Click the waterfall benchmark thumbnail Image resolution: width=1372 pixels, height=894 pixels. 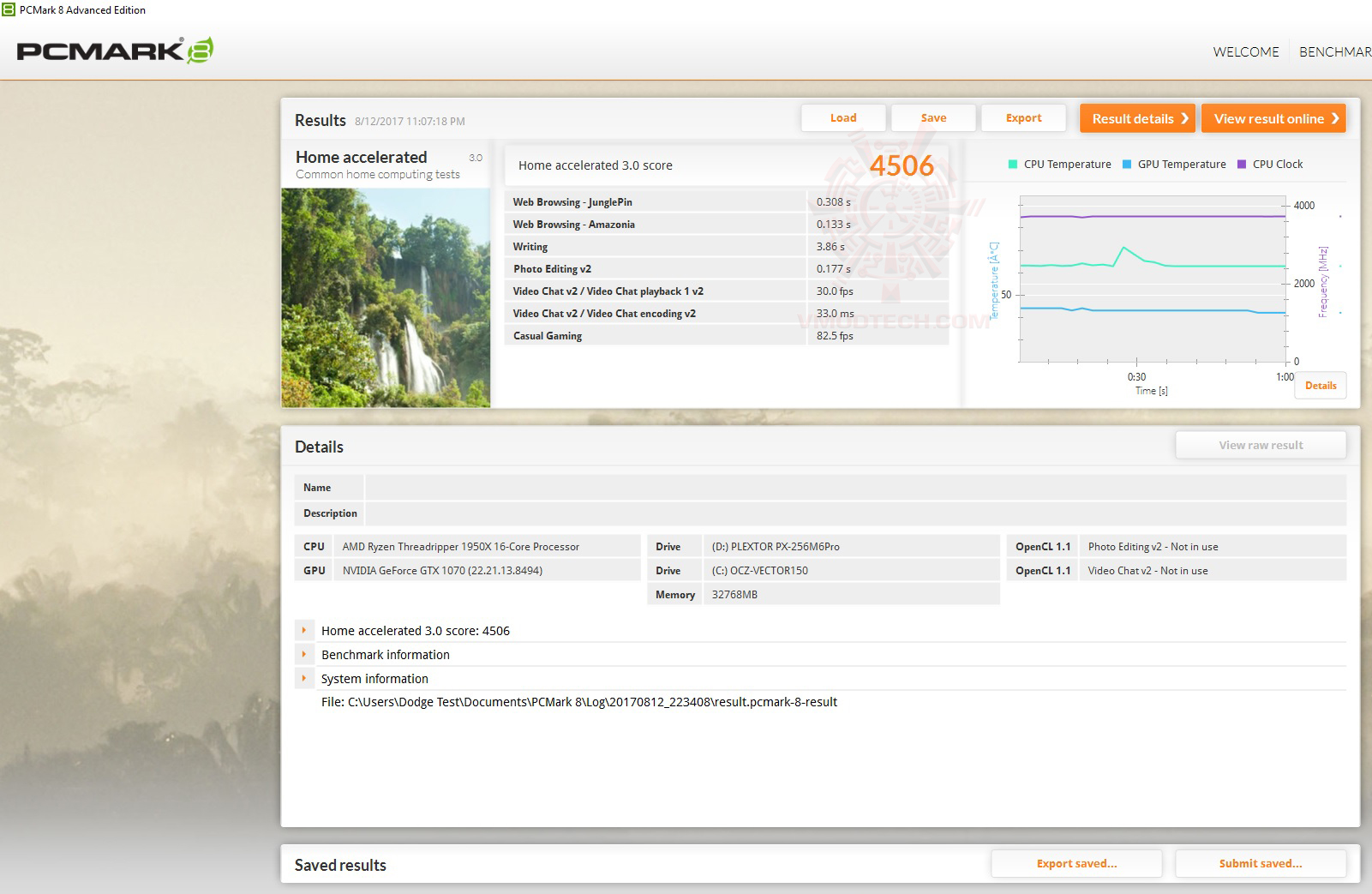(x=386, y=297)
